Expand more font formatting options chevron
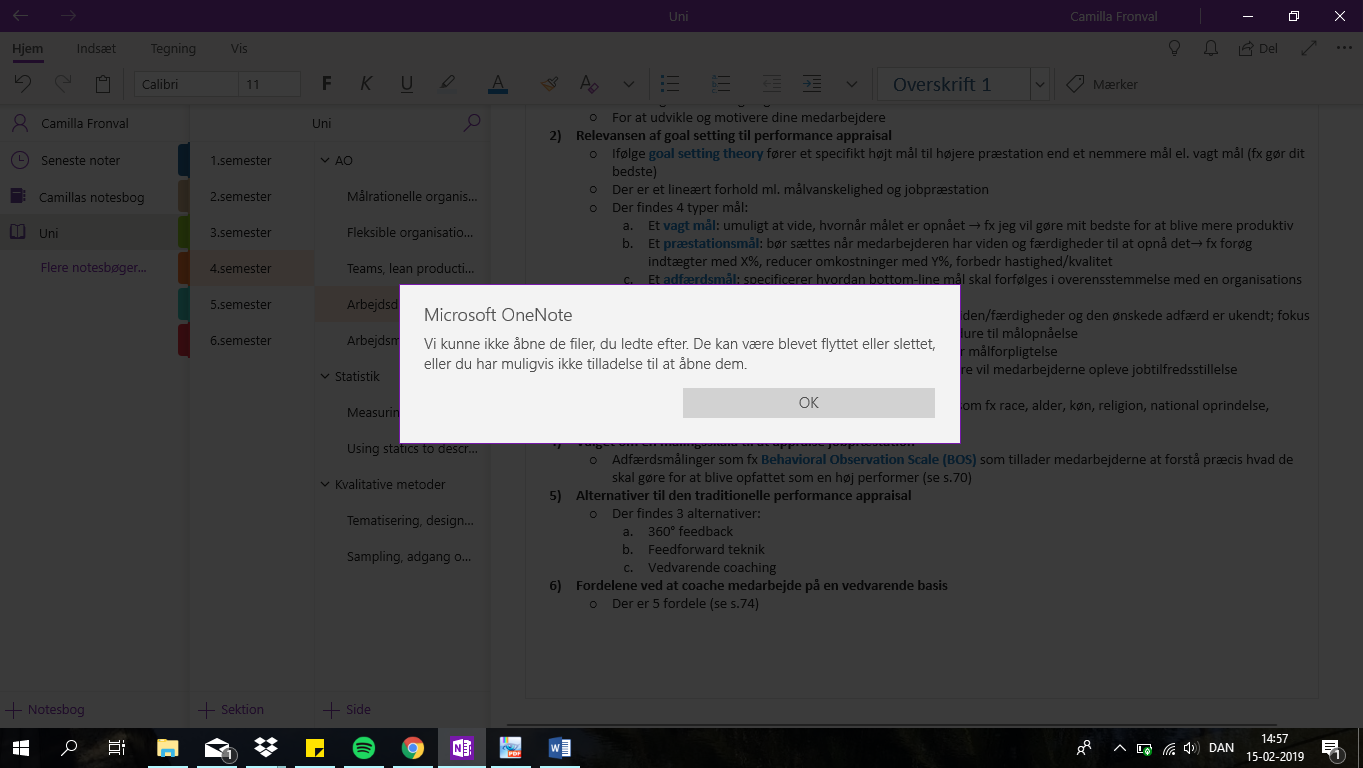The image size is (1363, 768). pyautogui.click(x=628, y=84)
